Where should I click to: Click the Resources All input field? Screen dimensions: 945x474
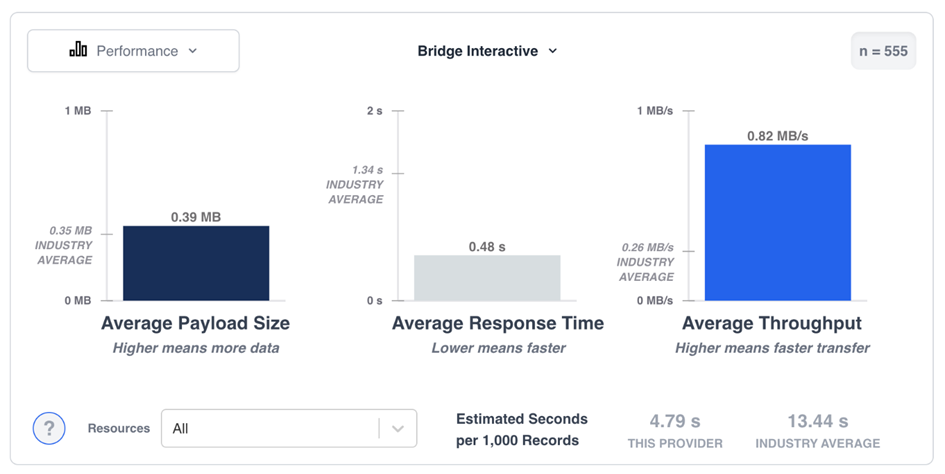click(289, 429)
